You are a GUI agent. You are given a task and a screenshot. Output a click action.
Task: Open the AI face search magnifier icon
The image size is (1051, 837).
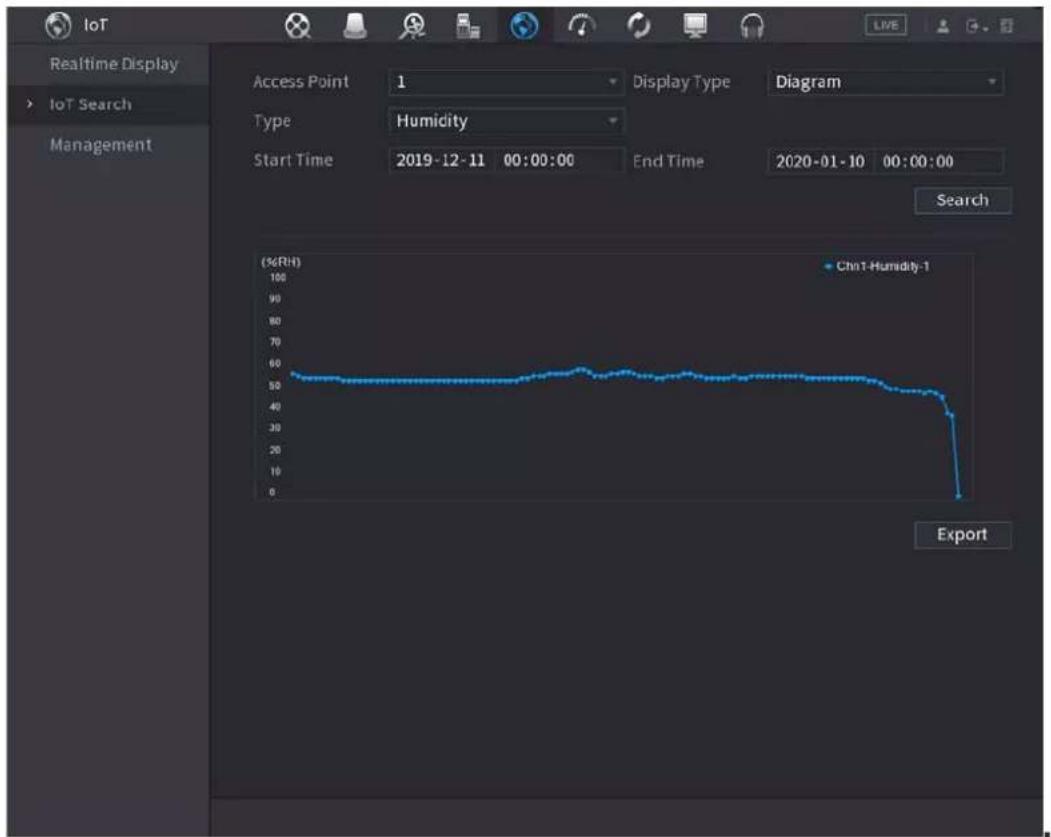tap(412, 26)
